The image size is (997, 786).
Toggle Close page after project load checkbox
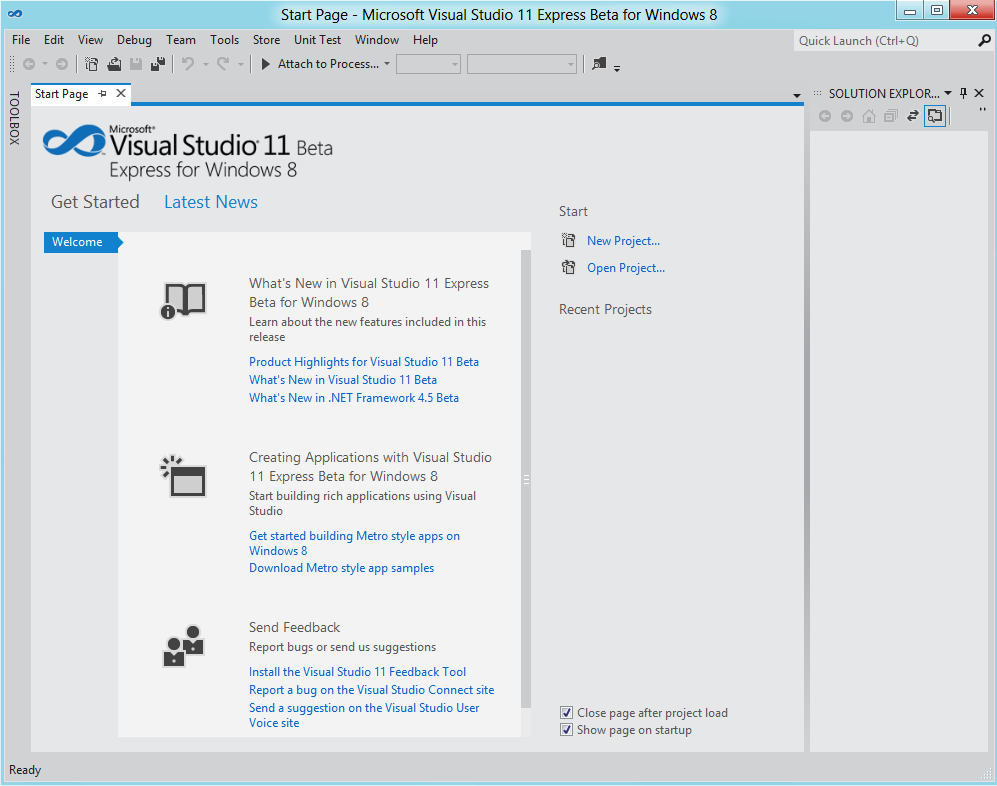pyautogui.click(x=566, y=712)
